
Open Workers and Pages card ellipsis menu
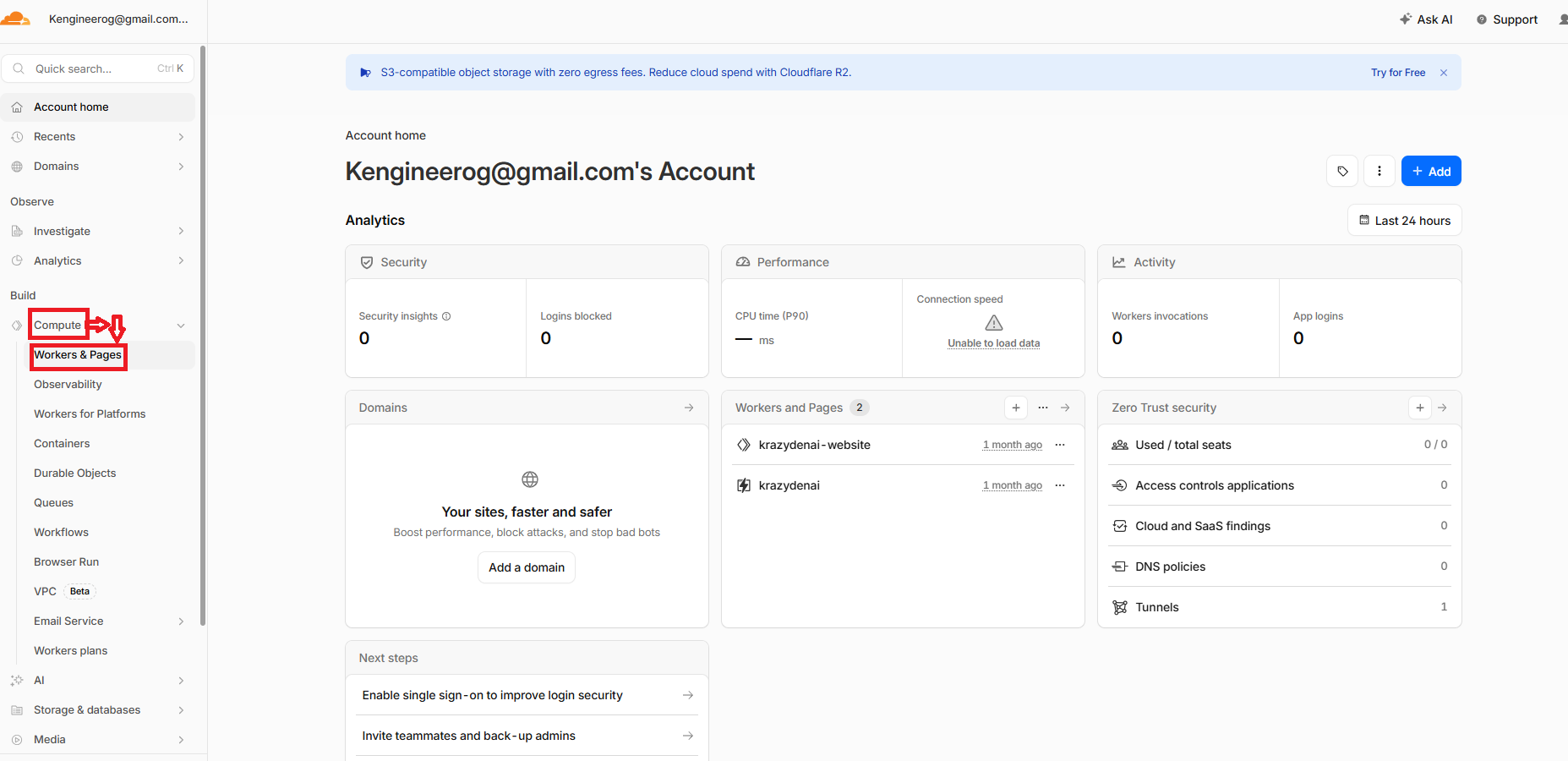[1043, 408]
